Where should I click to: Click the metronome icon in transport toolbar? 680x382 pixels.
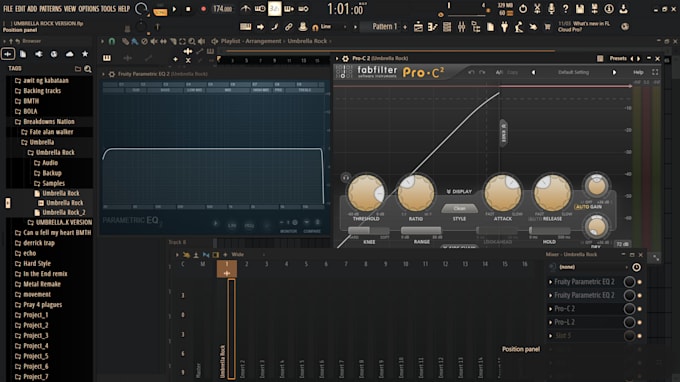click(x=245, y=9)
